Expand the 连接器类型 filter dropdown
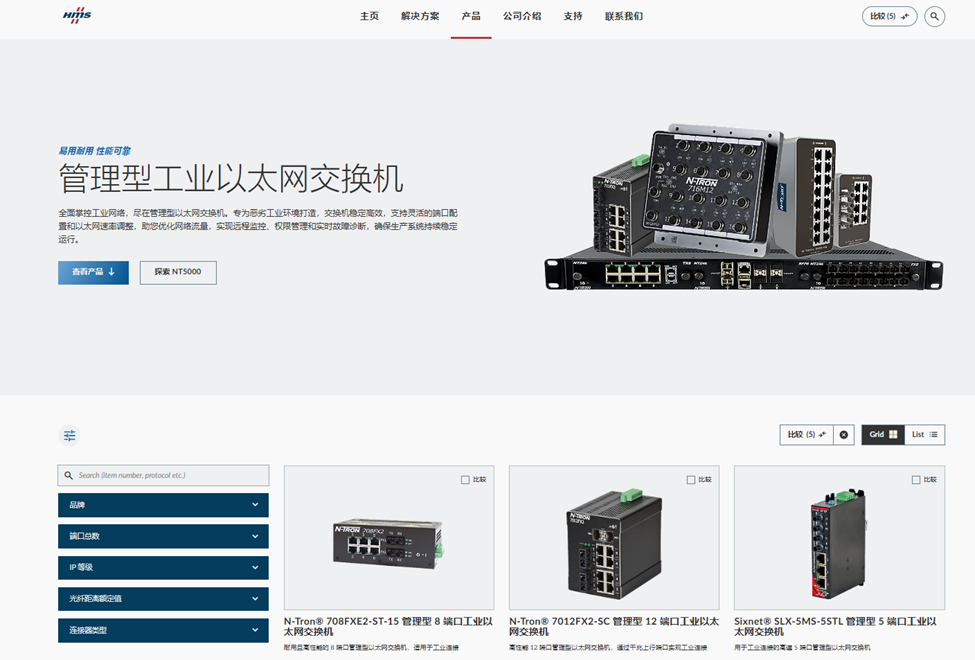This screenshot has width=975, height=660. 164,630
